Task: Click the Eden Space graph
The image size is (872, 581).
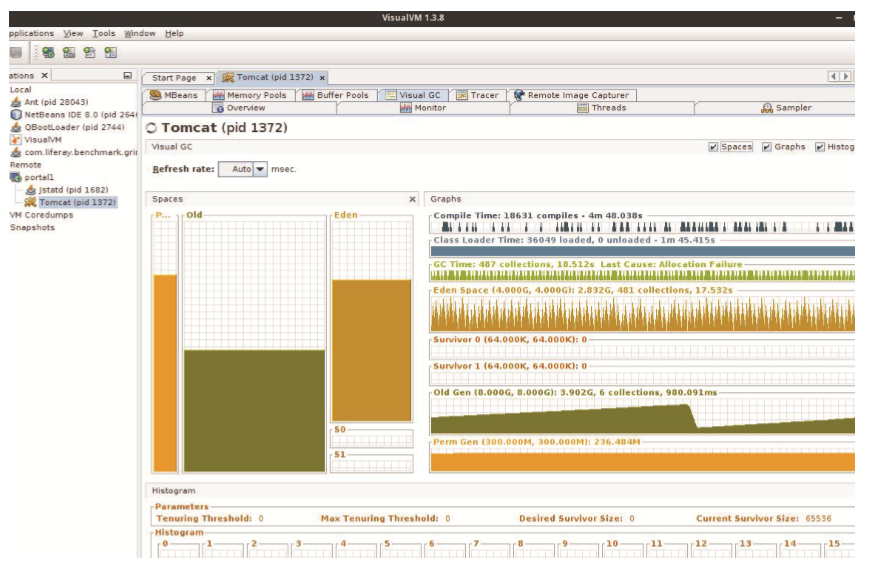Action: tap(642, 314)
